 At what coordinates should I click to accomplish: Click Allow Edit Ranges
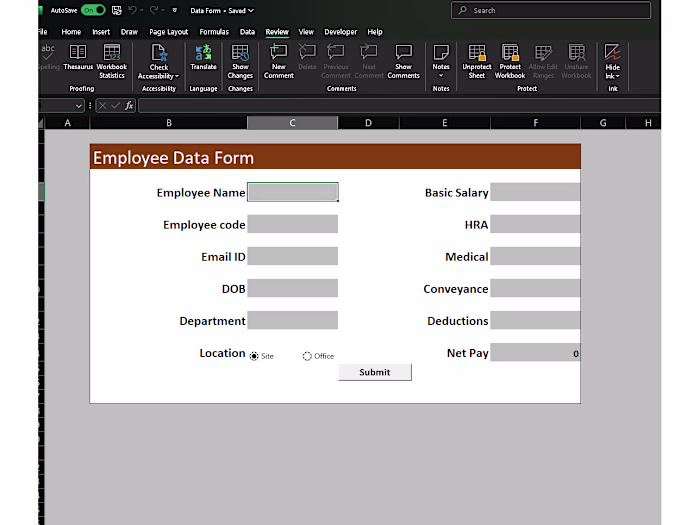pos(543,62)
